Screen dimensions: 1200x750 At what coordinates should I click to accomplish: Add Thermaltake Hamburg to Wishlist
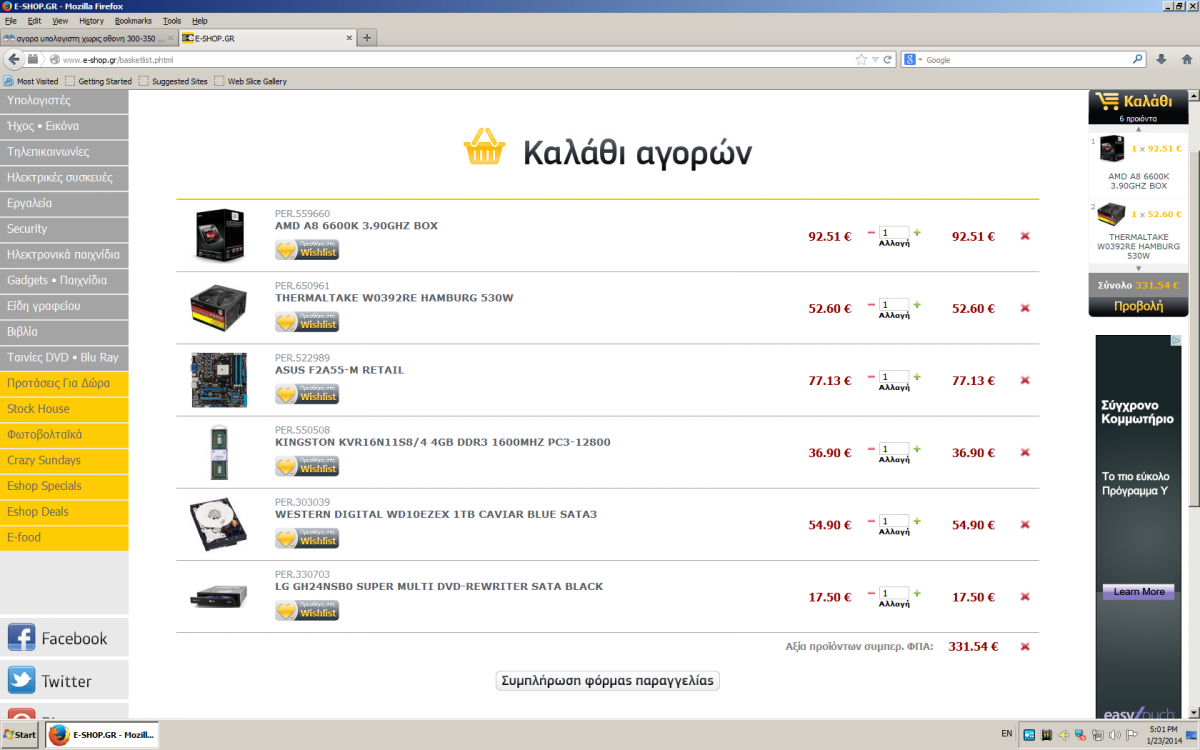307,321
